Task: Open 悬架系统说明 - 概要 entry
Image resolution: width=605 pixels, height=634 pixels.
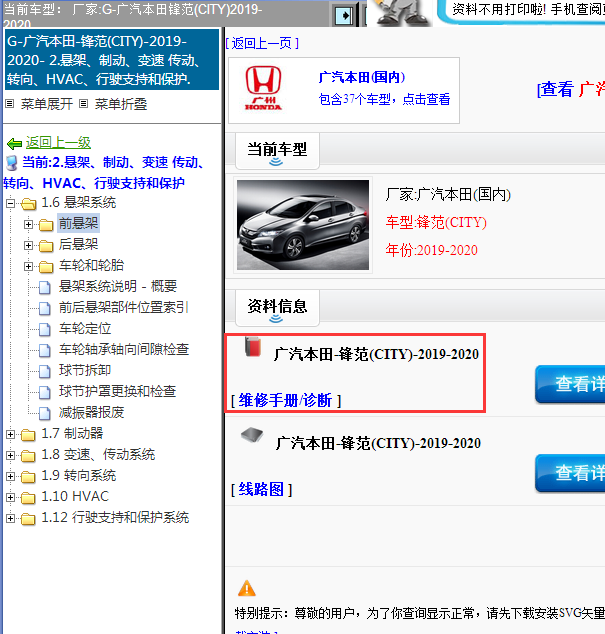Action: [118, 286]
